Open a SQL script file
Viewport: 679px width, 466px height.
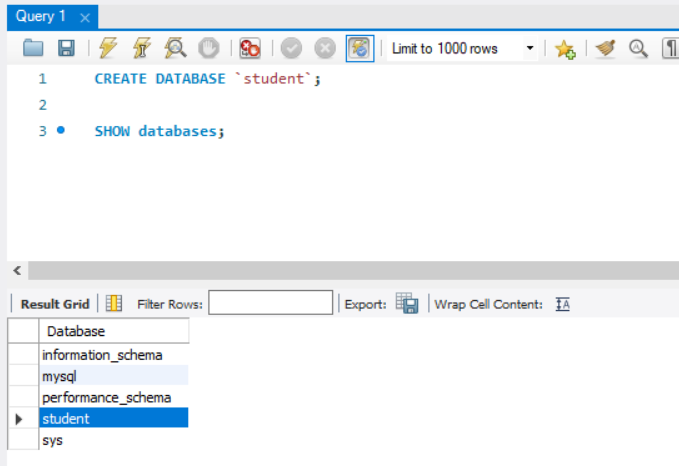click(34, 48)
